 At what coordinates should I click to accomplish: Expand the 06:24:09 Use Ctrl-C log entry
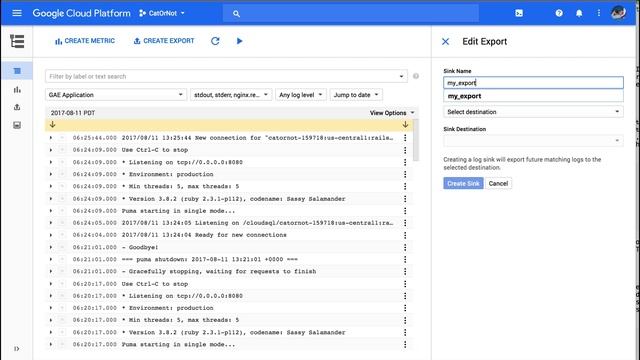click(x=51, y=150)
